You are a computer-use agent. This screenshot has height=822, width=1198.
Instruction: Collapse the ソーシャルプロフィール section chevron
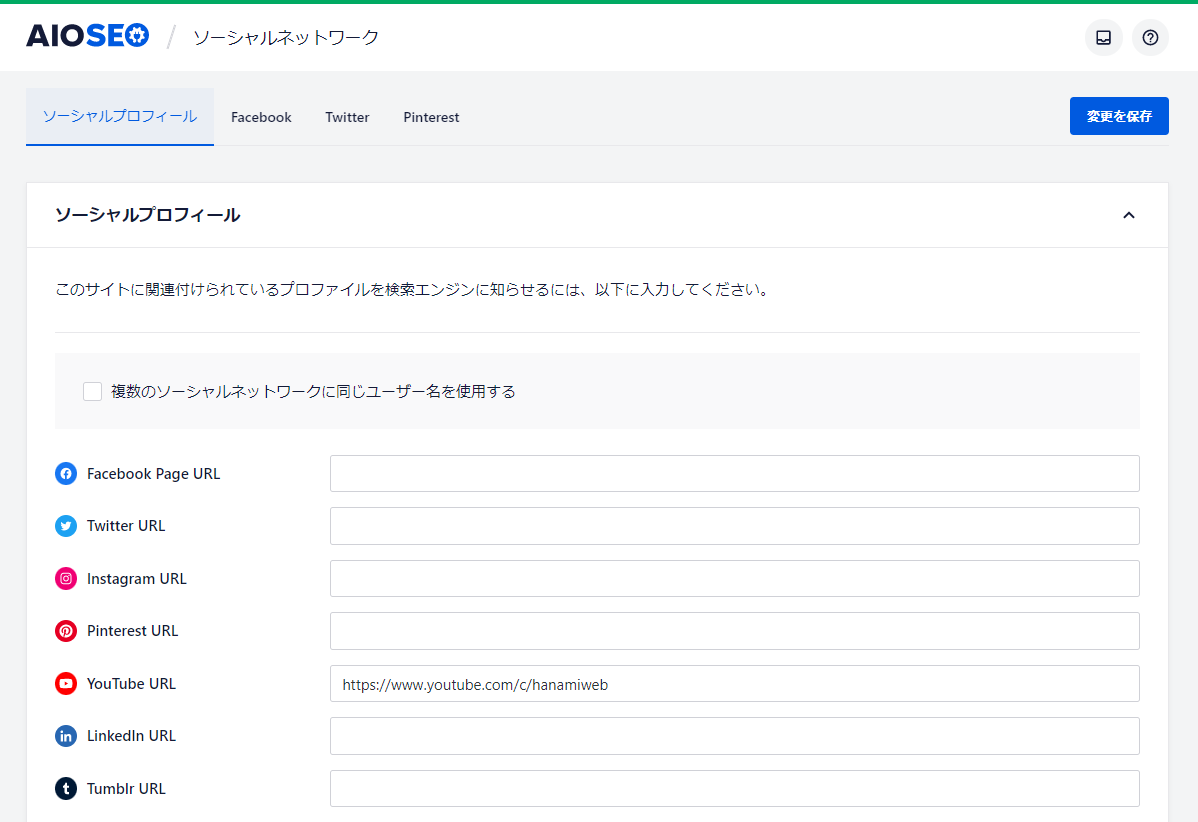pyautogui.click(x=1128, y=215)
